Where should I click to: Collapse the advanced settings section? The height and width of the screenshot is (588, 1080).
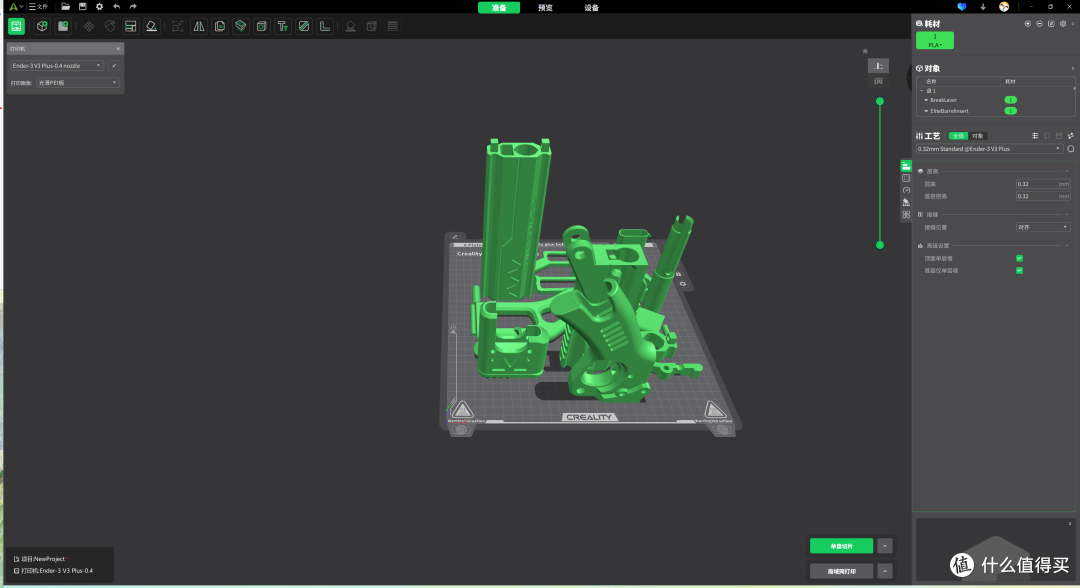coord(1067,246)
